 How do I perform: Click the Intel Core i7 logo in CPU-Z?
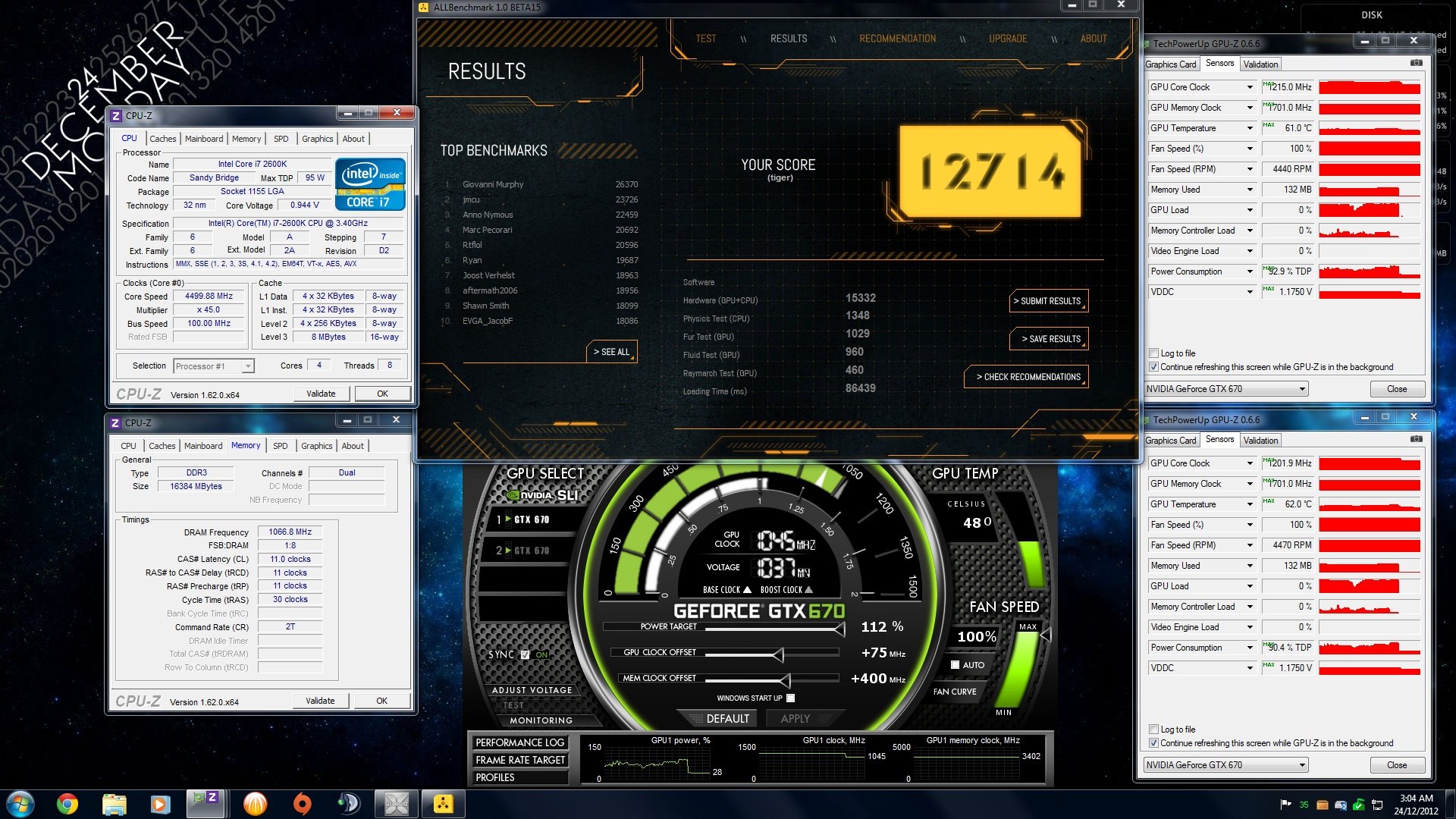(370, 184)
